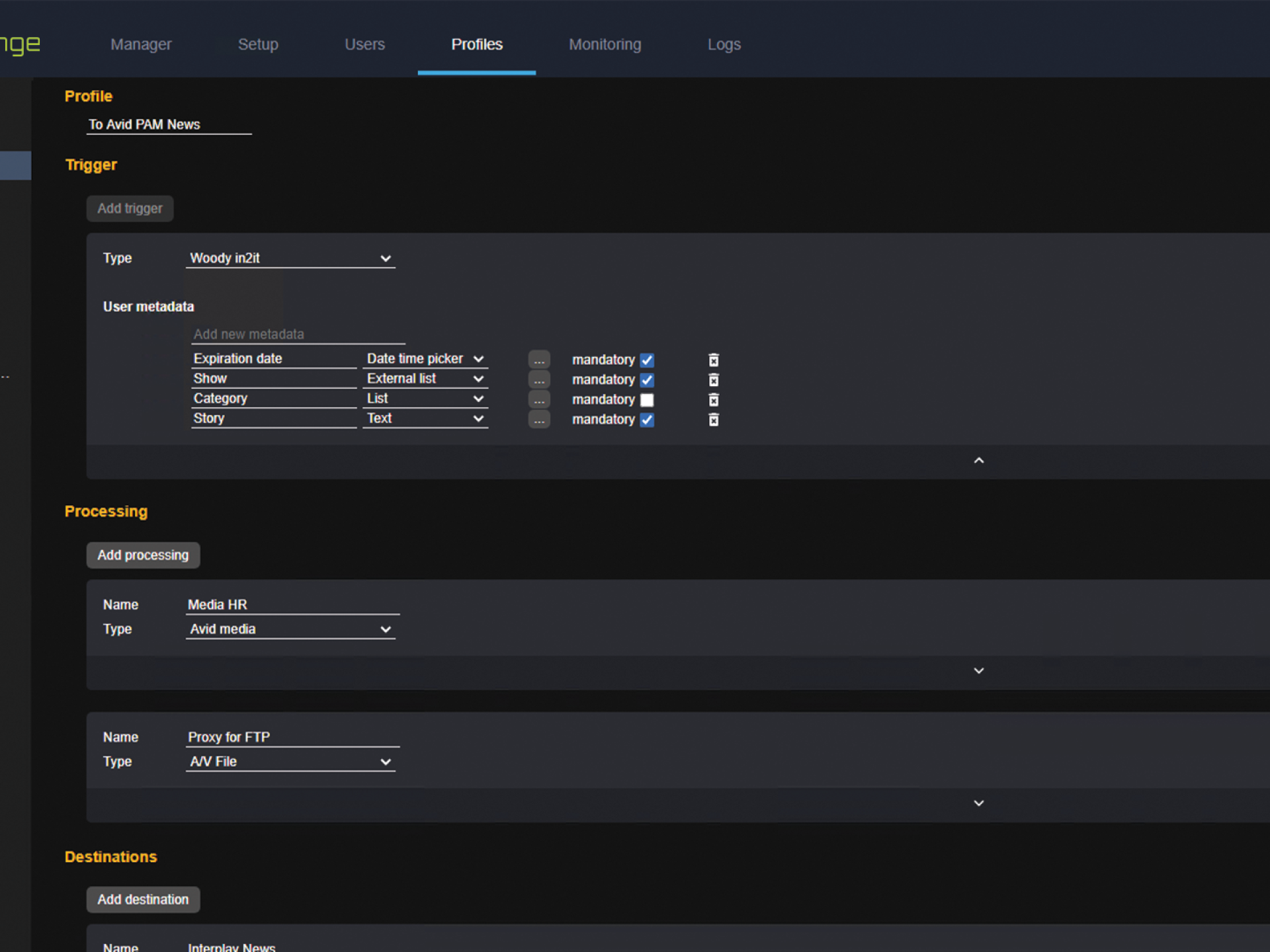Viewport: 1270px width, 952px height.
Task: Select the highlighted sidebar profile item
Action: point(15,165)
